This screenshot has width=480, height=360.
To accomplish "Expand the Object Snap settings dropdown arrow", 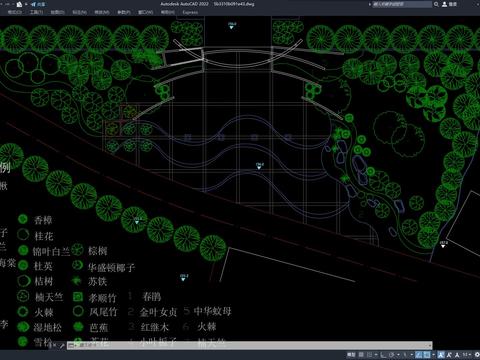I will [x=433, y=355].
